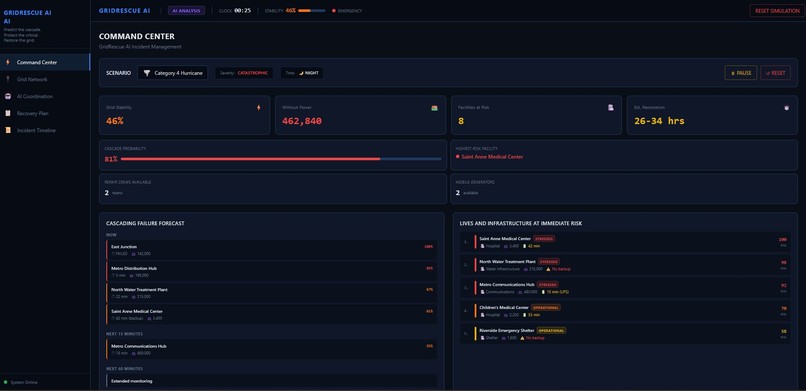806x391 pixels.
Task: Click the stability progress bar in the header
Action: click(312, 10)
